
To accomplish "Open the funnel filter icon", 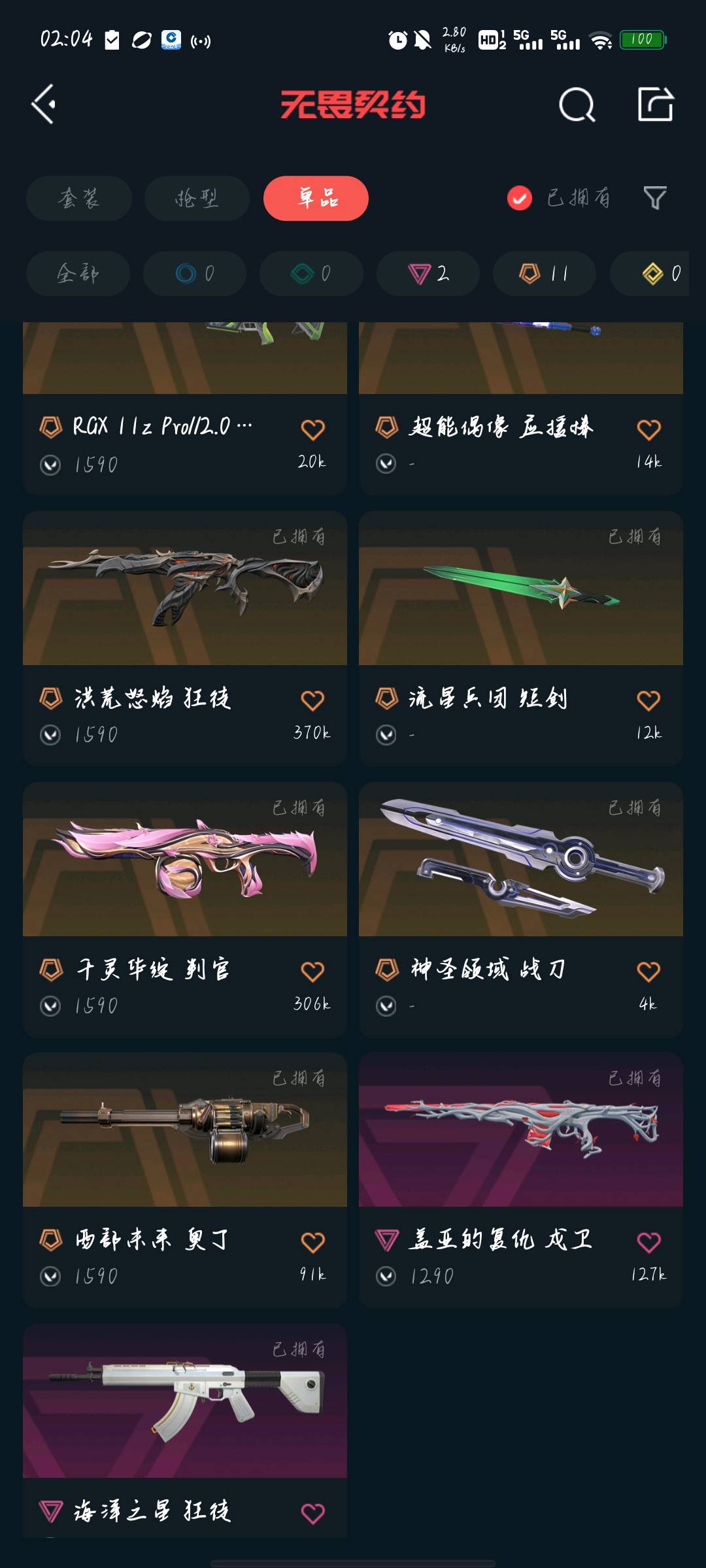I will (654, 198).
